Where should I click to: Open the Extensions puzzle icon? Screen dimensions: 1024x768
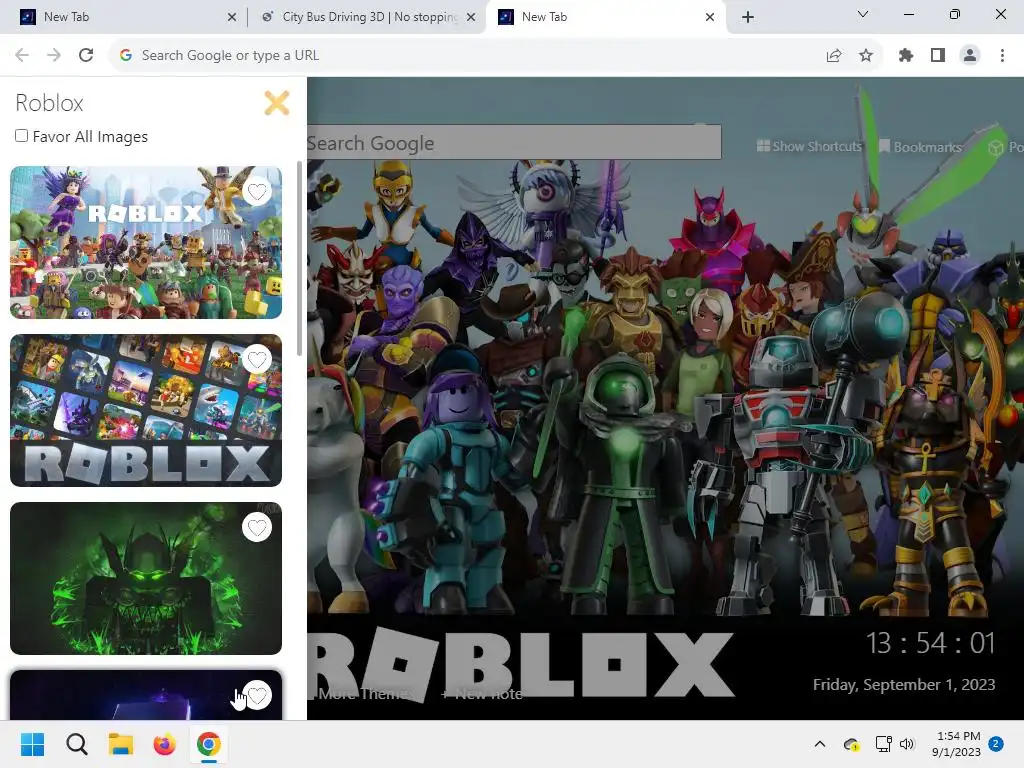(906, 56)
